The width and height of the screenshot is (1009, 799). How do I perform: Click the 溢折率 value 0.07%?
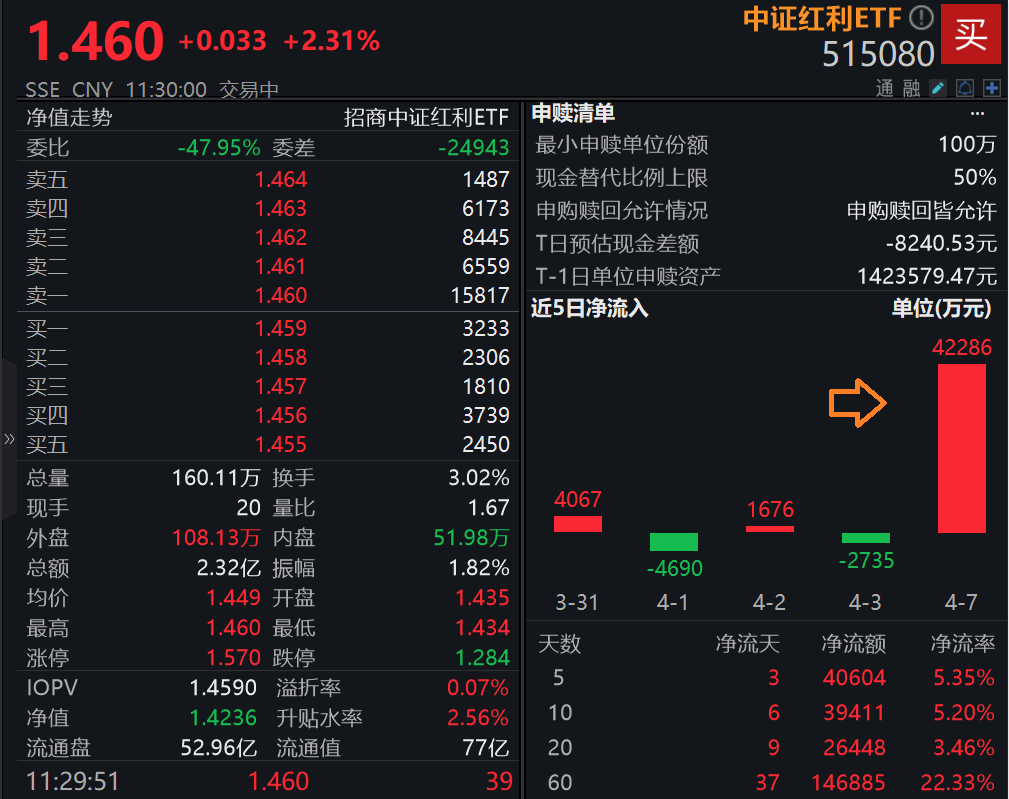click(x=477, y=688)
